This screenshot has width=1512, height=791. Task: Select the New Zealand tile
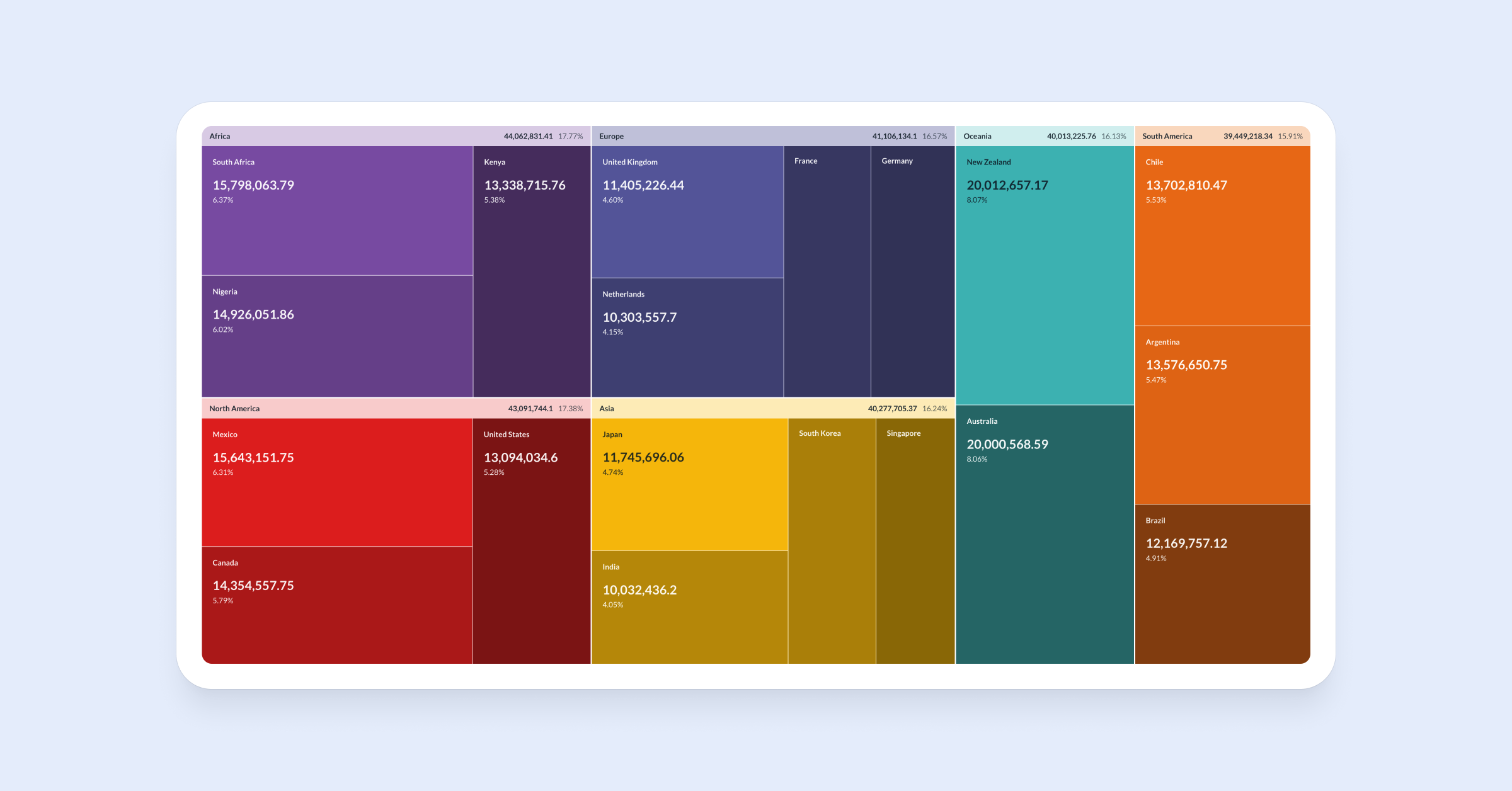pyautogui.click(x=1045, y=275)
